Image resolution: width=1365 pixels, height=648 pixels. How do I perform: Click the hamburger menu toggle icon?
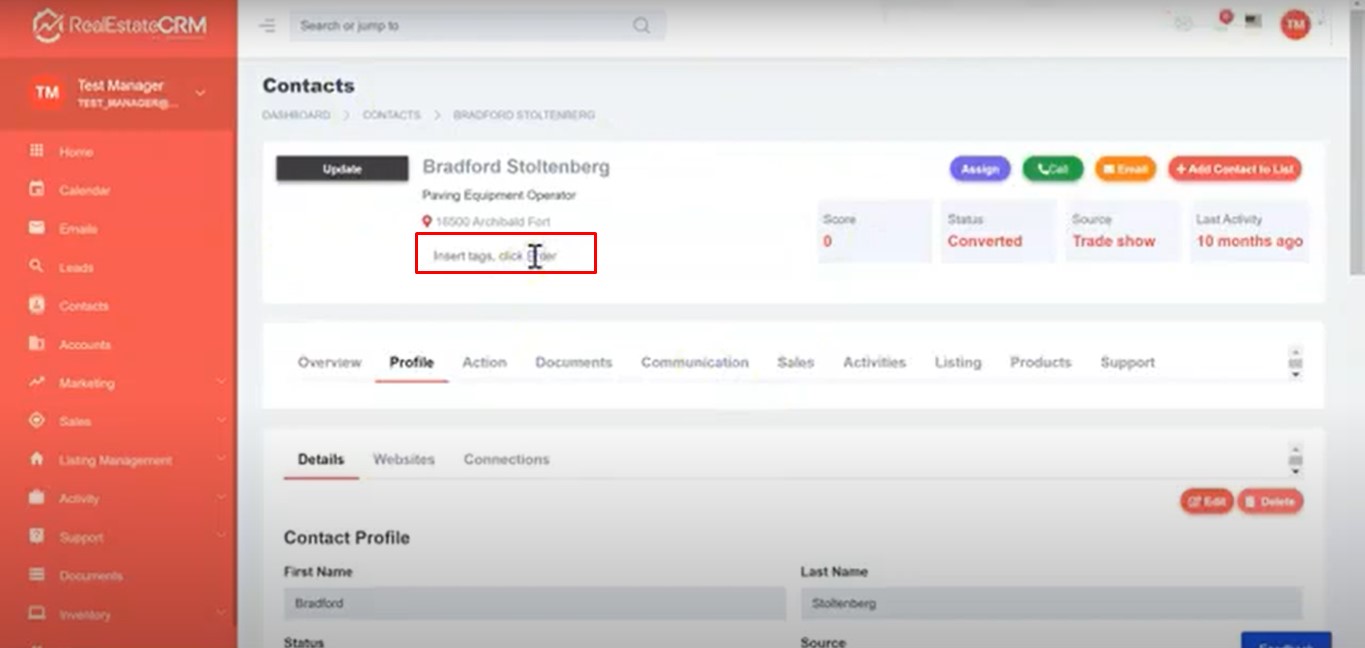[267, 26]
